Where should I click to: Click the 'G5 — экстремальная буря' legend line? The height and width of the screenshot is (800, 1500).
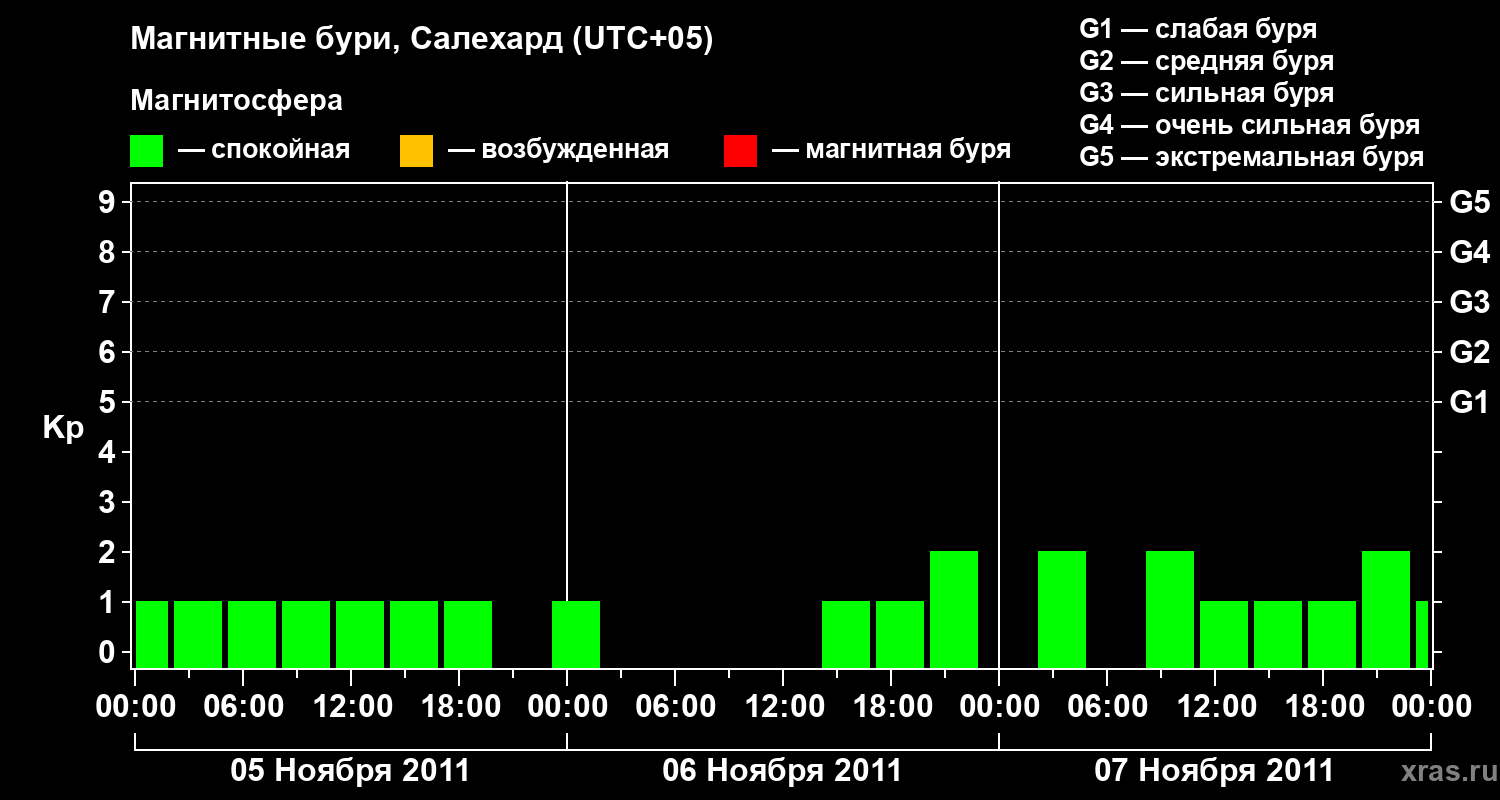tap(1252, 157)
